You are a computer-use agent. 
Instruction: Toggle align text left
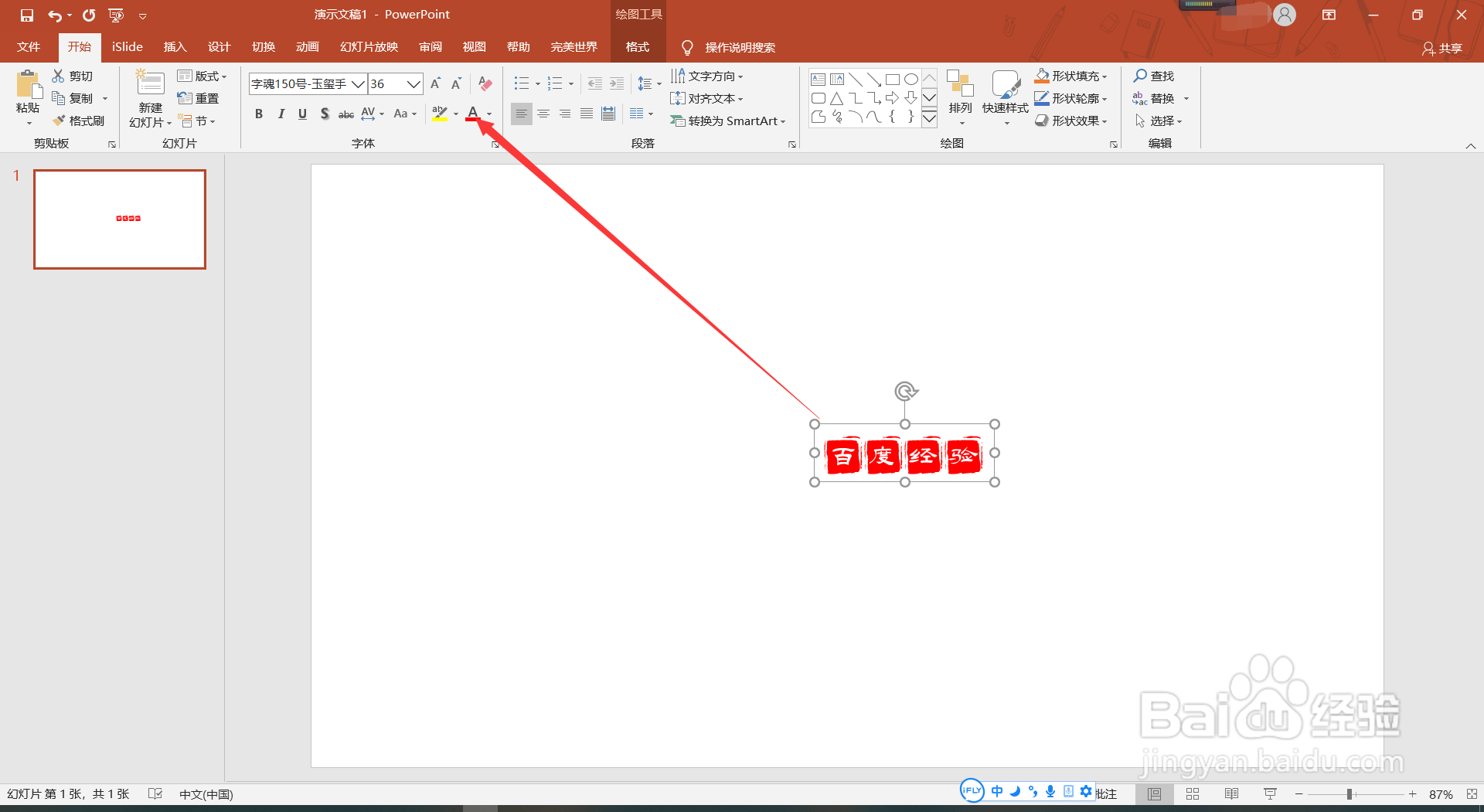(x=522, y=114)
